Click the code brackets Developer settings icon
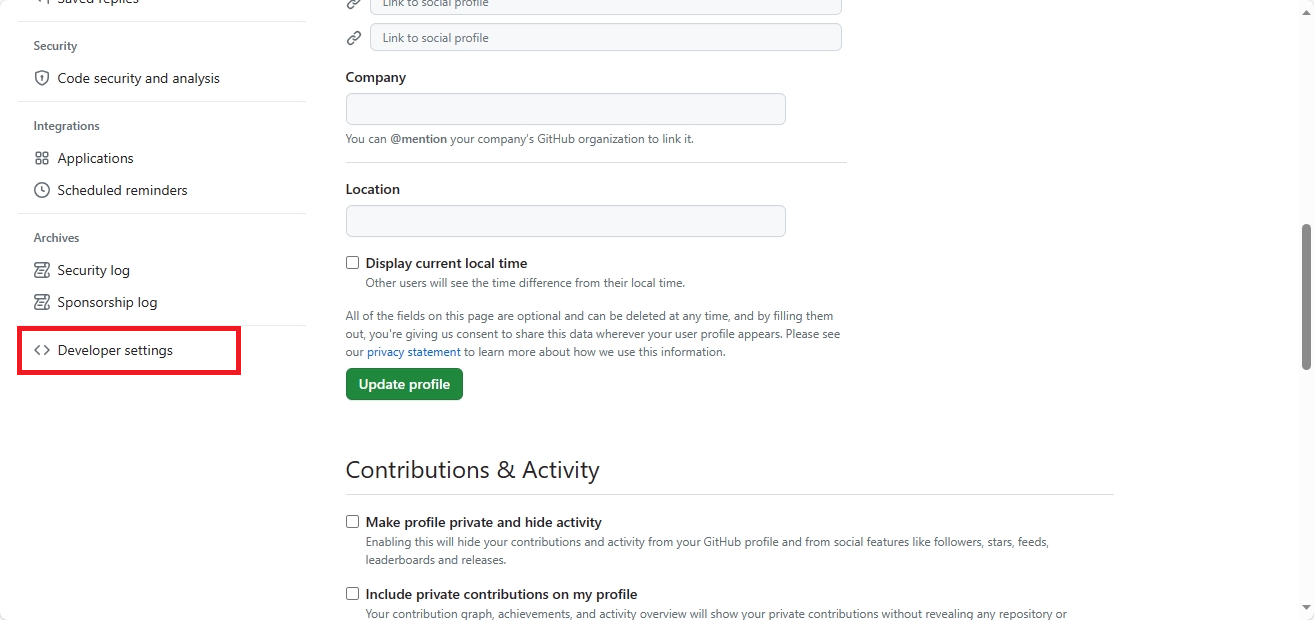1314x620 pixels. [x=42, y=350]
